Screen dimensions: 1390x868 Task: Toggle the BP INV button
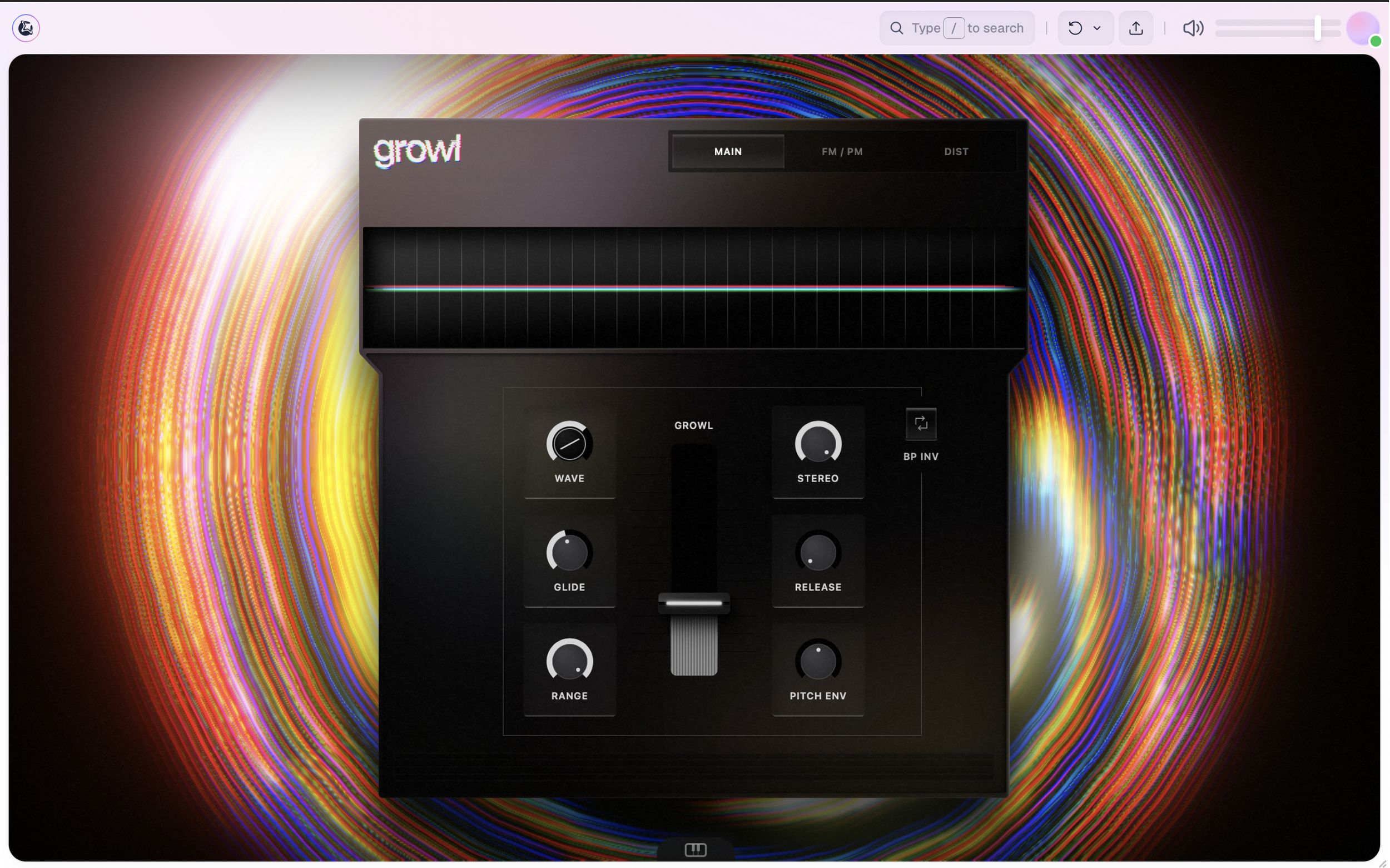coord(921,424)
